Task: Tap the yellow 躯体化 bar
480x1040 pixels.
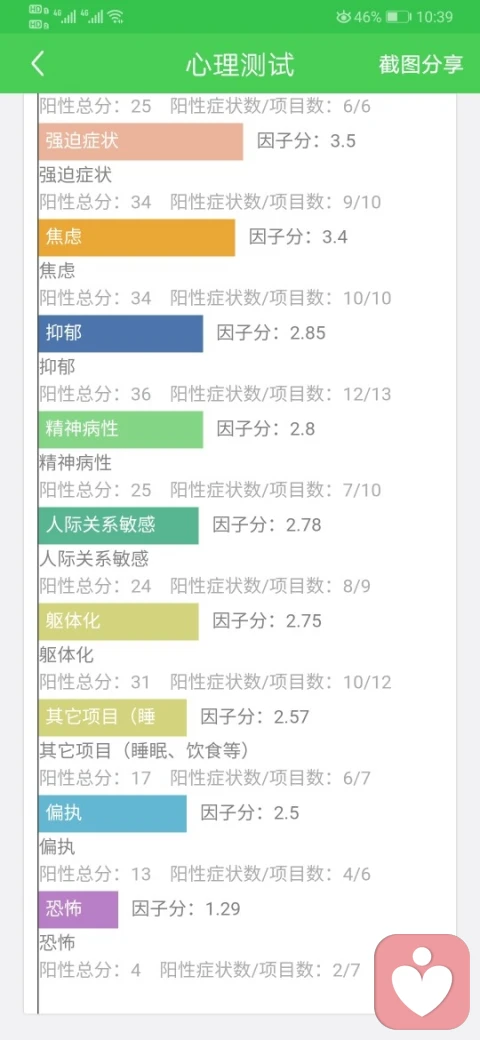Action: pos(118,621)
